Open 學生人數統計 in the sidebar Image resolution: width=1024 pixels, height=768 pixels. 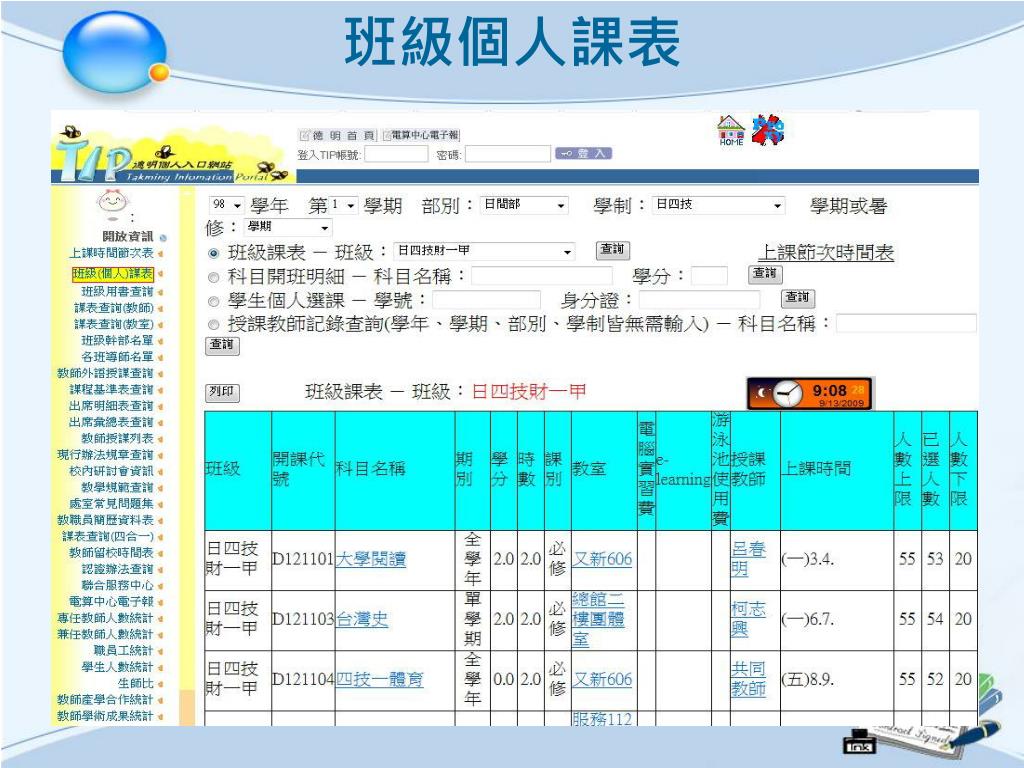pyautogui.click(x=117, y=667)
